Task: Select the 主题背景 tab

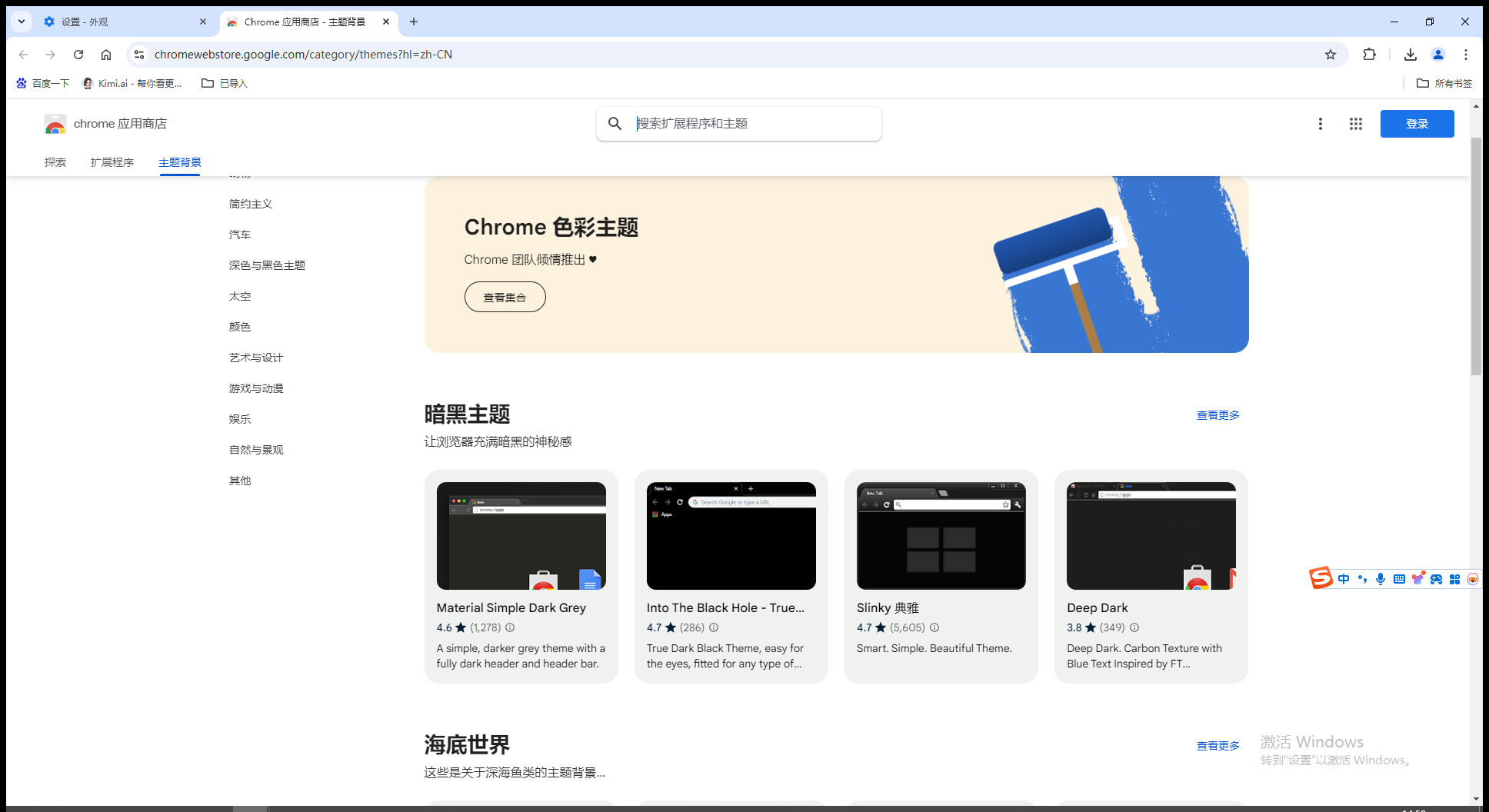Action: 180,162
